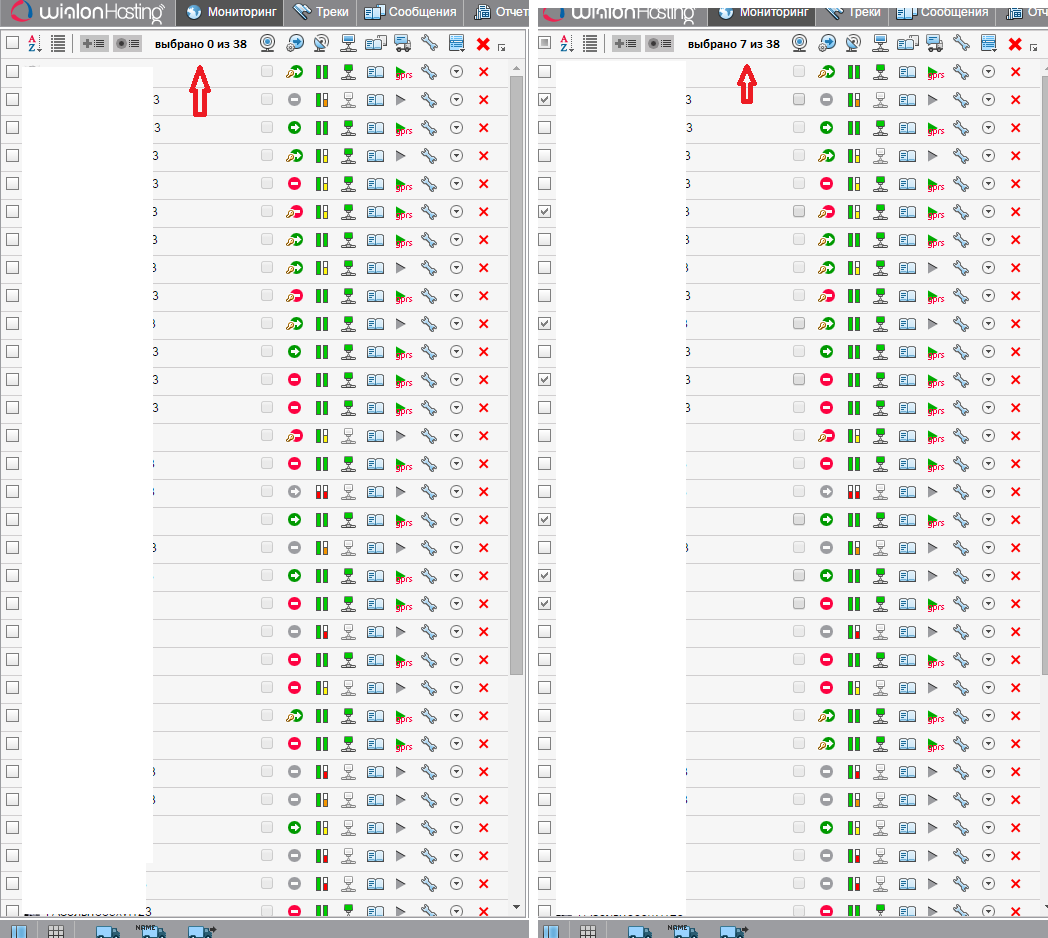This screenshot has height=938, width=1048.
Task: Click the Wialon Hosting logo in left panel
Action: click(90, 13)
